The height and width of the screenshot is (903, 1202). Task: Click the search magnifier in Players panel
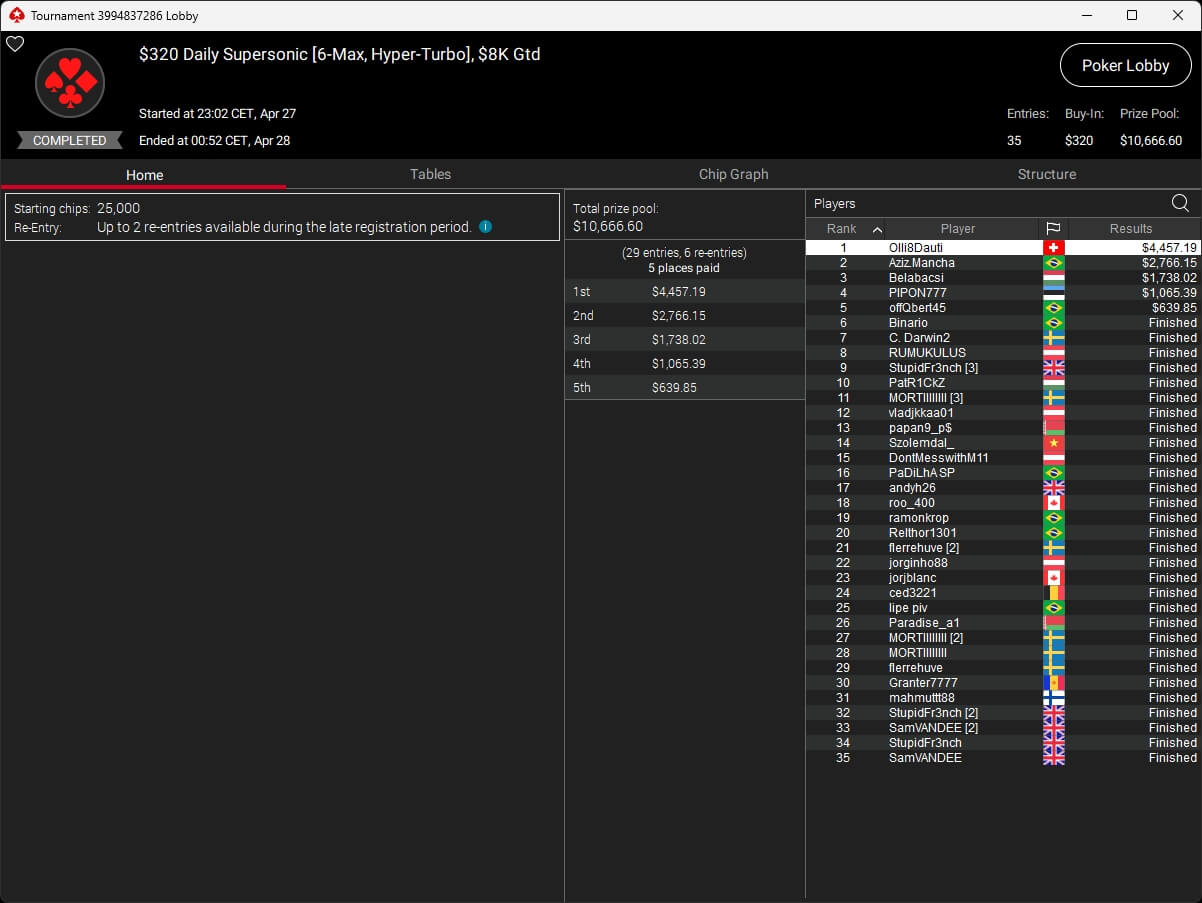[1180, 204]
